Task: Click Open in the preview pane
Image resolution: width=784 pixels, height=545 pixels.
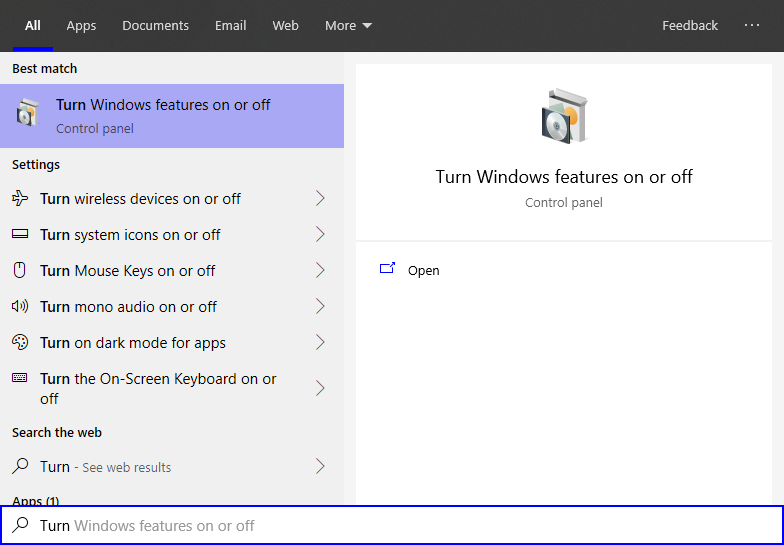Action: click(x=423, y=270)
